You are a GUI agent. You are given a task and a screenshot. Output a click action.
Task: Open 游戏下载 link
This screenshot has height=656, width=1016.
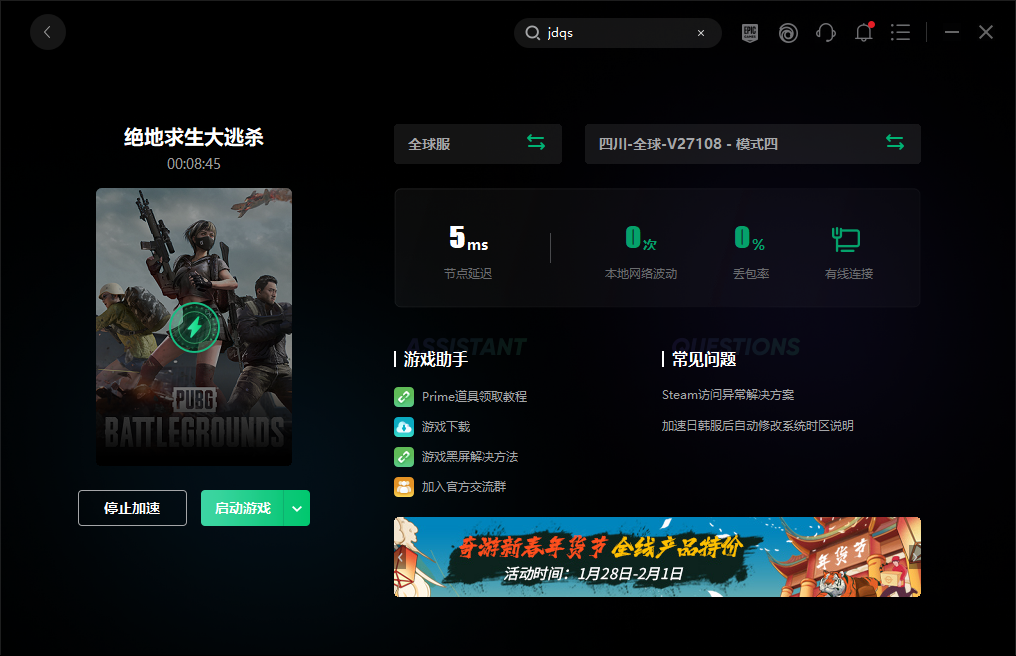446,427
